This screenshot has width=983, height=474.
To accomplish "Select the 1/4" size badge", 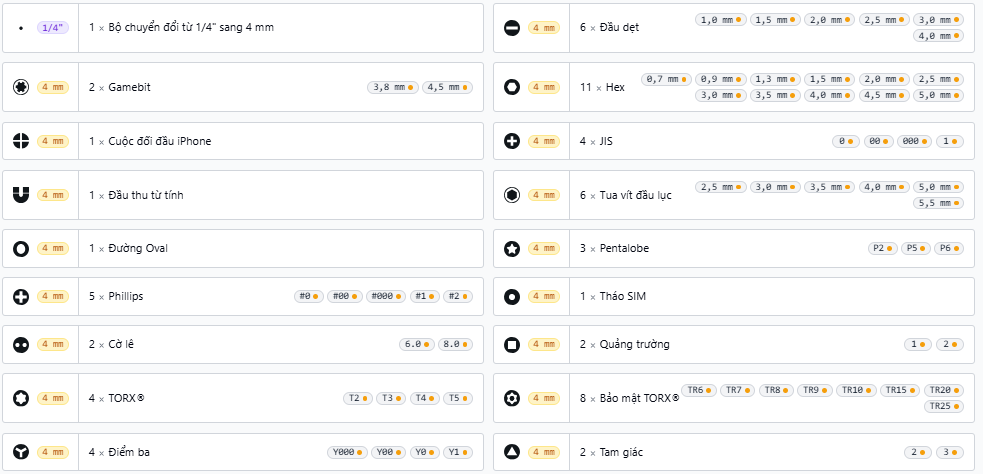I will (x=53, y=28).
